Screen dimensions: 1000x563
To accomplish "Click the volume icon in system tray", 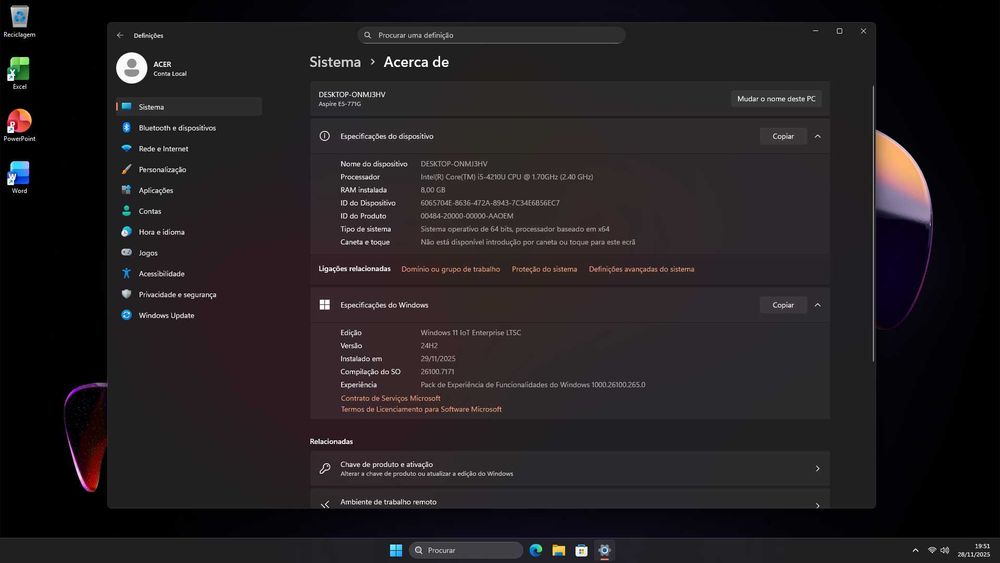I will click(x=945, y=550).
